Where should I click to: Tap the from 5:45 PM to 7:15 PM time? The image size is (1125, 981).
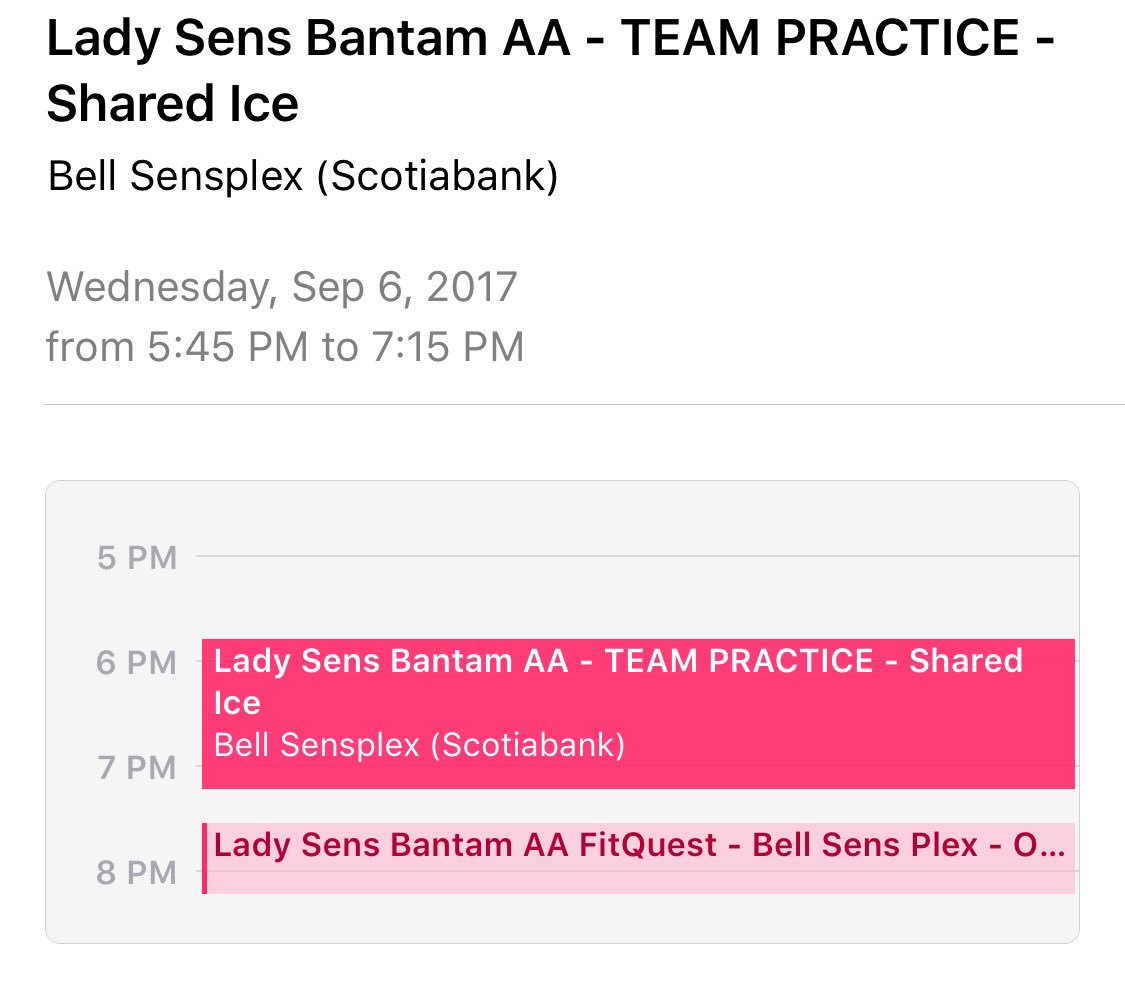coord(285,347)
